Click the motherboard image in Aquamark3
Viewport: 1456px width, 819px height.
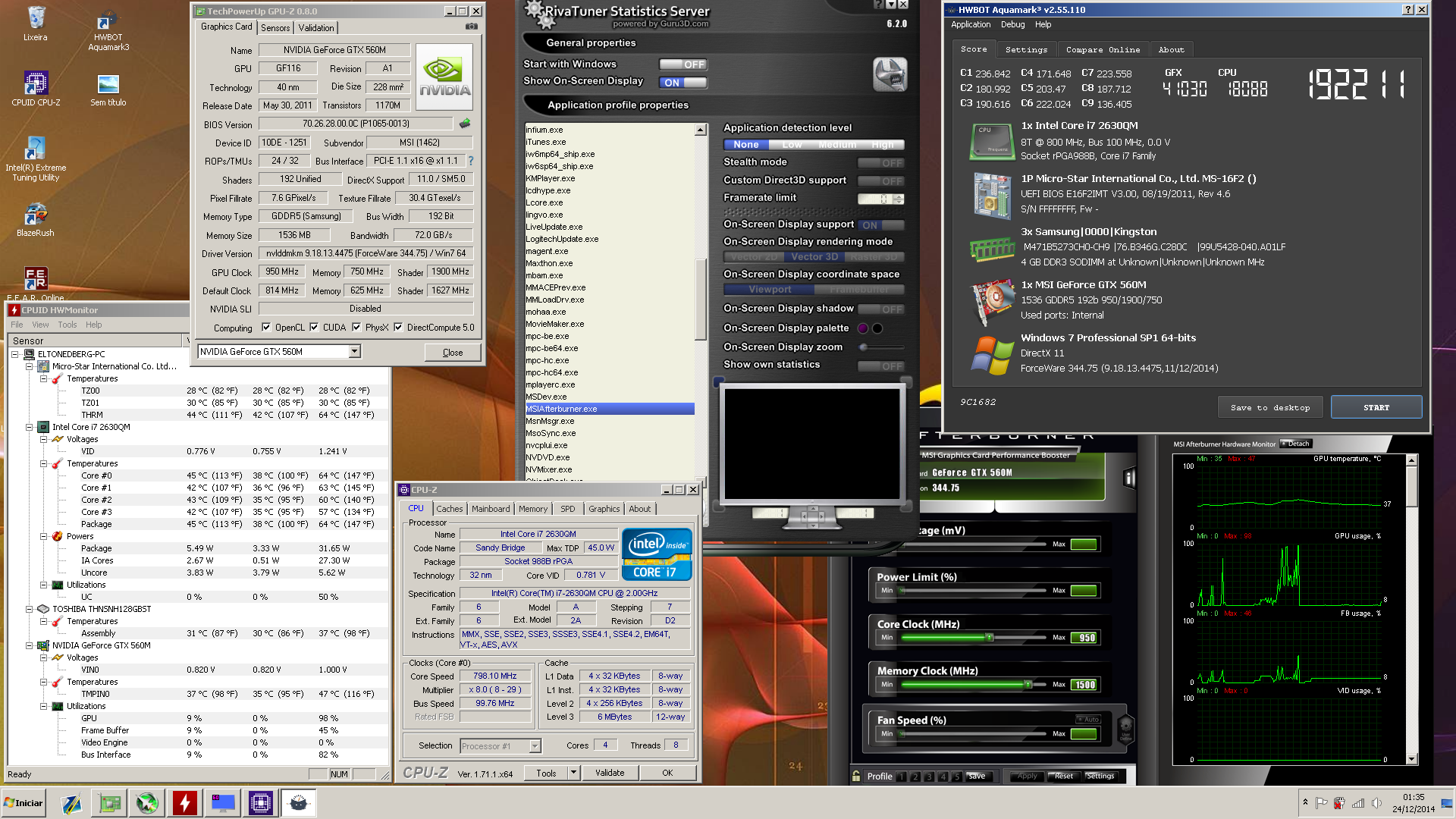pyautogui.click(x=992, y=195)
